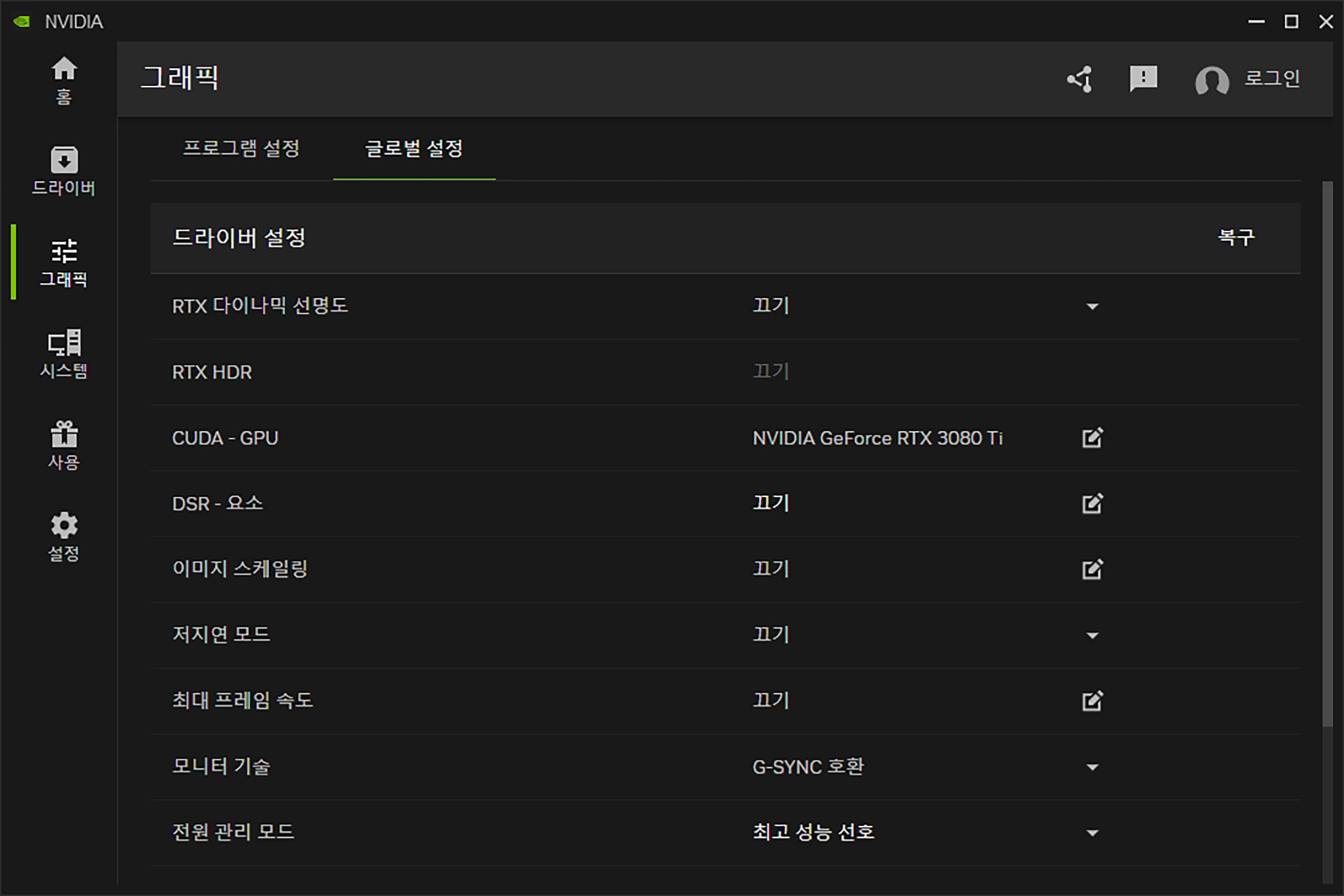
Task: Edit the CUDA - GPU setting
Action: click(1092, 438)
